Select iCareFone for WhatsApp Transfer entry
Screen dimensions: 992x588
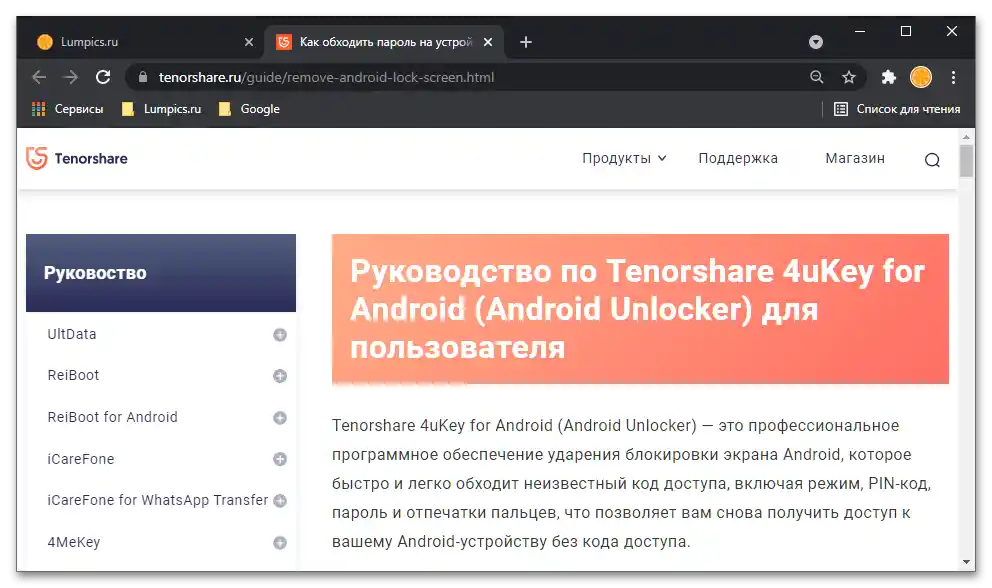coord(158,500)
